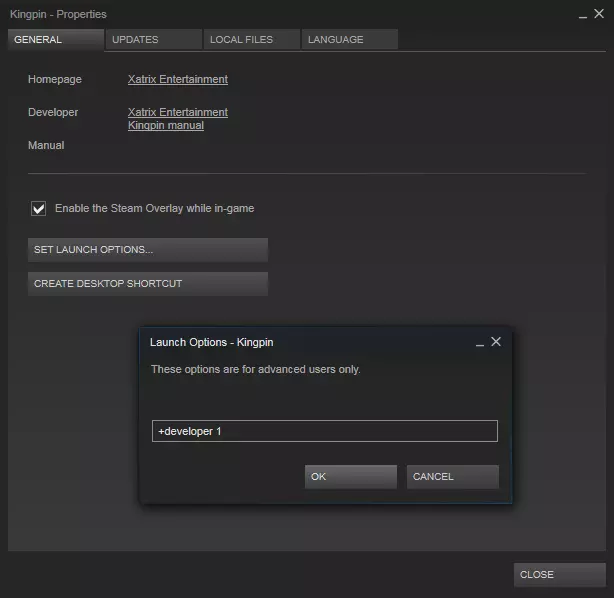Open the Homepage Xatrix Entertainment link
Screen dimensions: 614x598
[177, 79]
